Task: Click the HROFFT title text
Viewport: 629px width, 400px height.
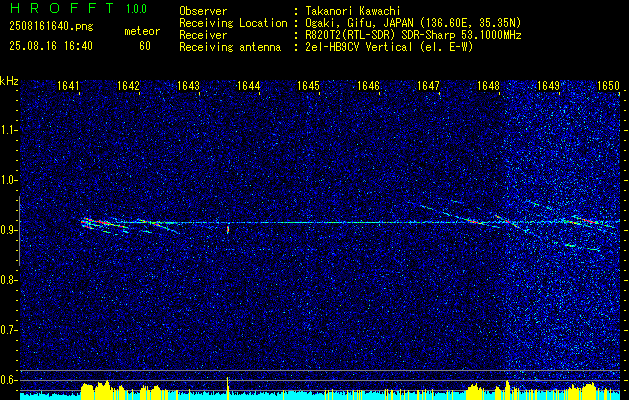Action: (x=61, y=8)
